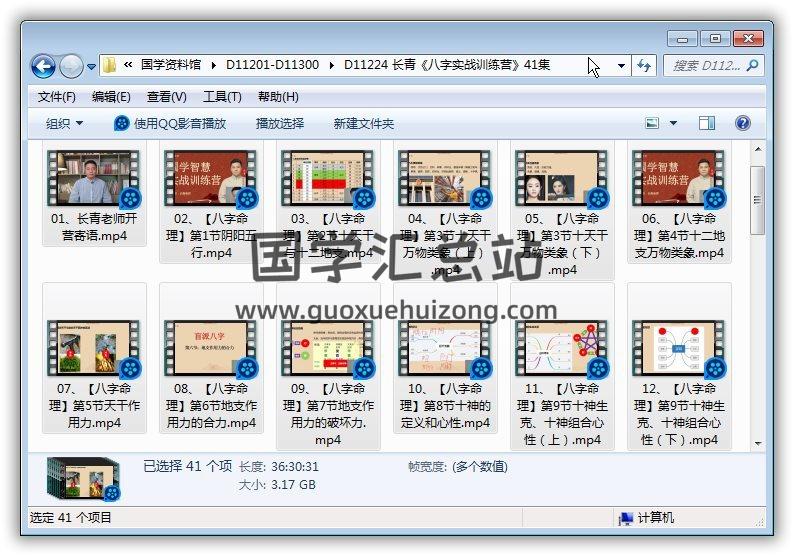Image resolution: width=794 pixels, height=556 pixels.
Task: Open the Help question mark icon
Action: point(742,123)
